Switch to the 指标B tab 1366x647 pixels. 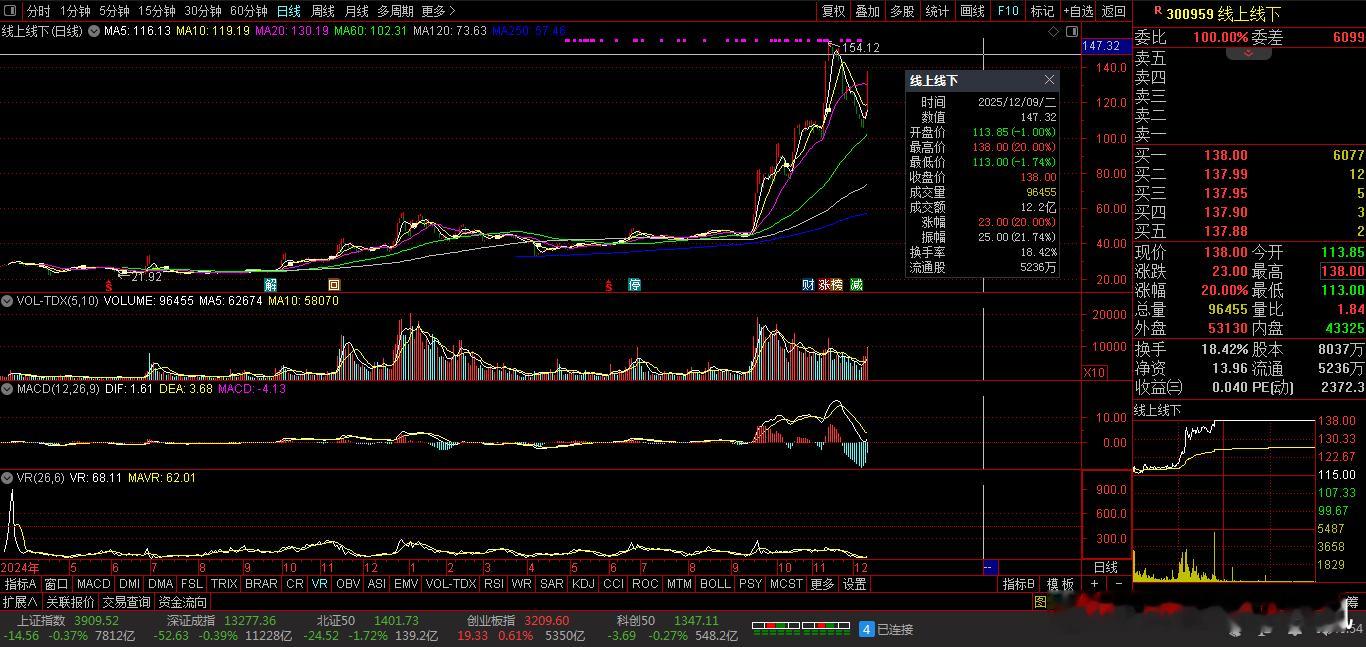(x=1018, y=583)
